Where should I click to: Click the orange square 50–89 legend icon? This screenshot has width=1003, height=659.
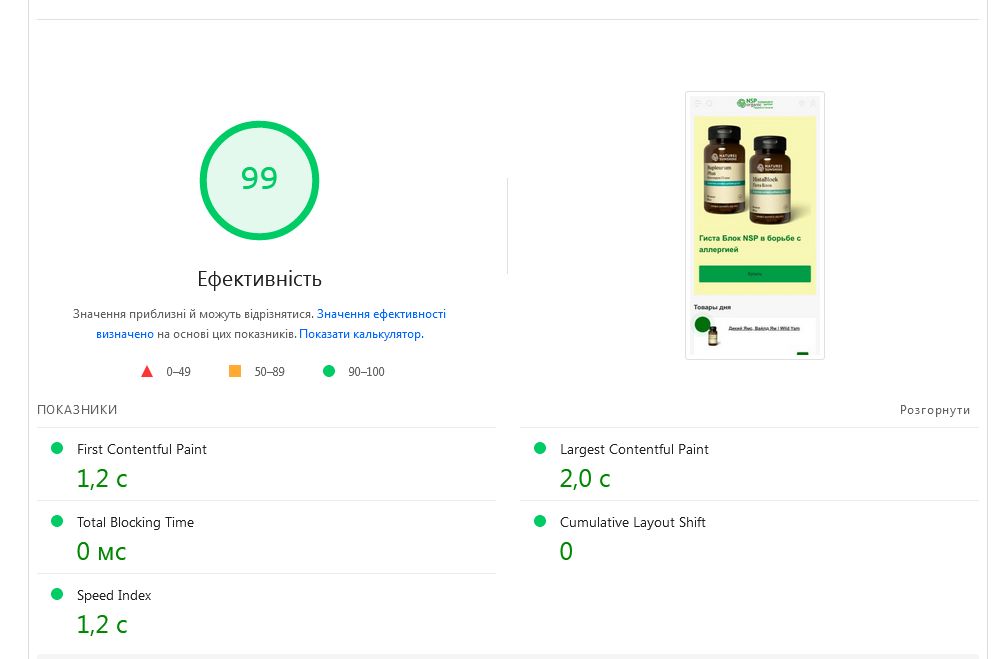click(235, 371)
